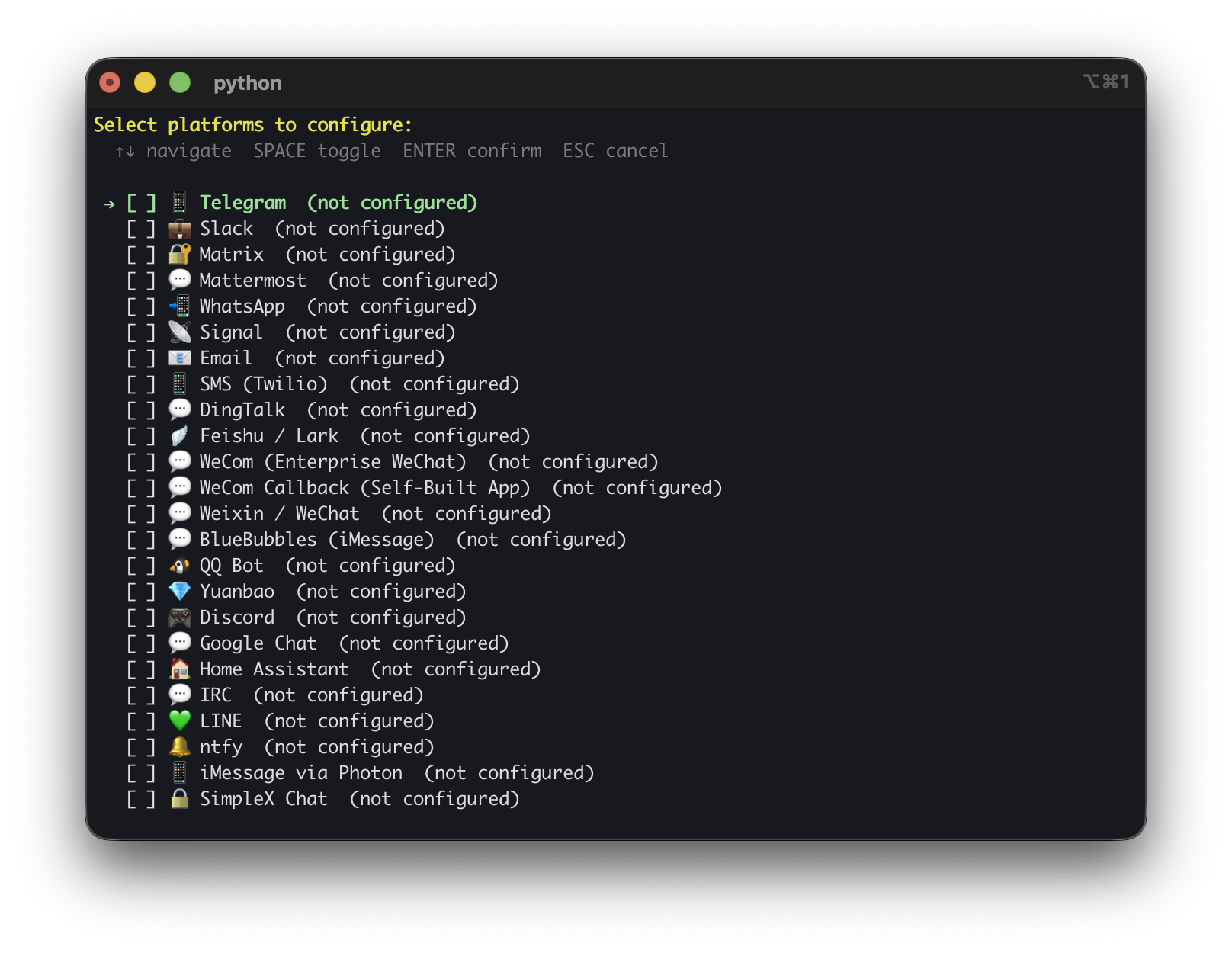The image size is (1232, 953).
Task: Select the "WeCom Callback (Self-Built App)" label
Action: (x=364, y=488)
